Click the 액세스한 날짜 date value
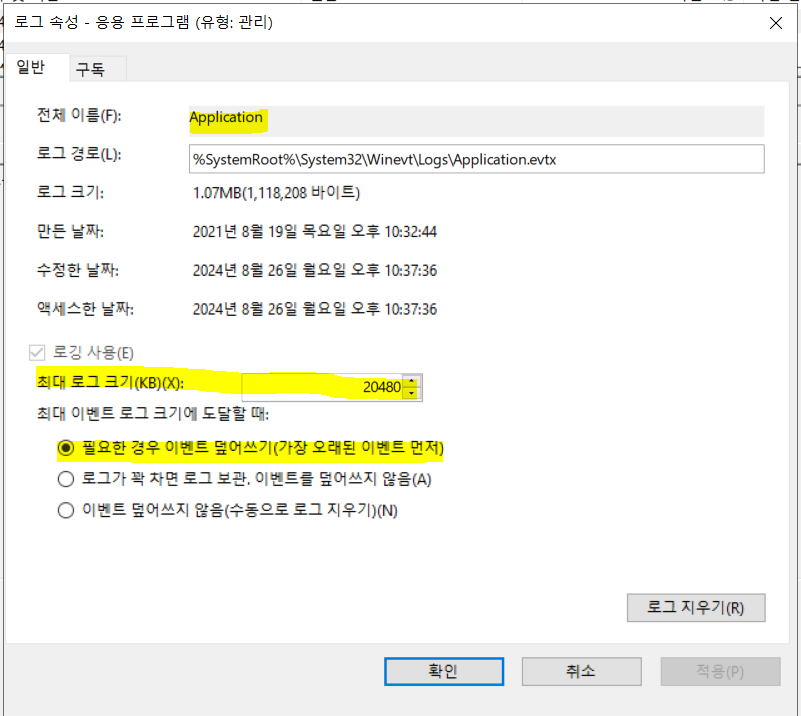This screenshot has width=801, height=716. [x=315, y=309]
